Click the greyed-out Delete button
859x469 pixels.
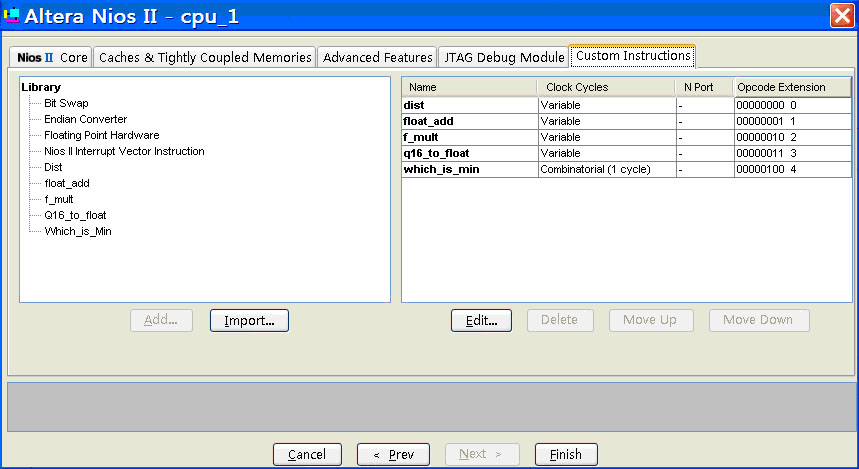pos(560,321)
